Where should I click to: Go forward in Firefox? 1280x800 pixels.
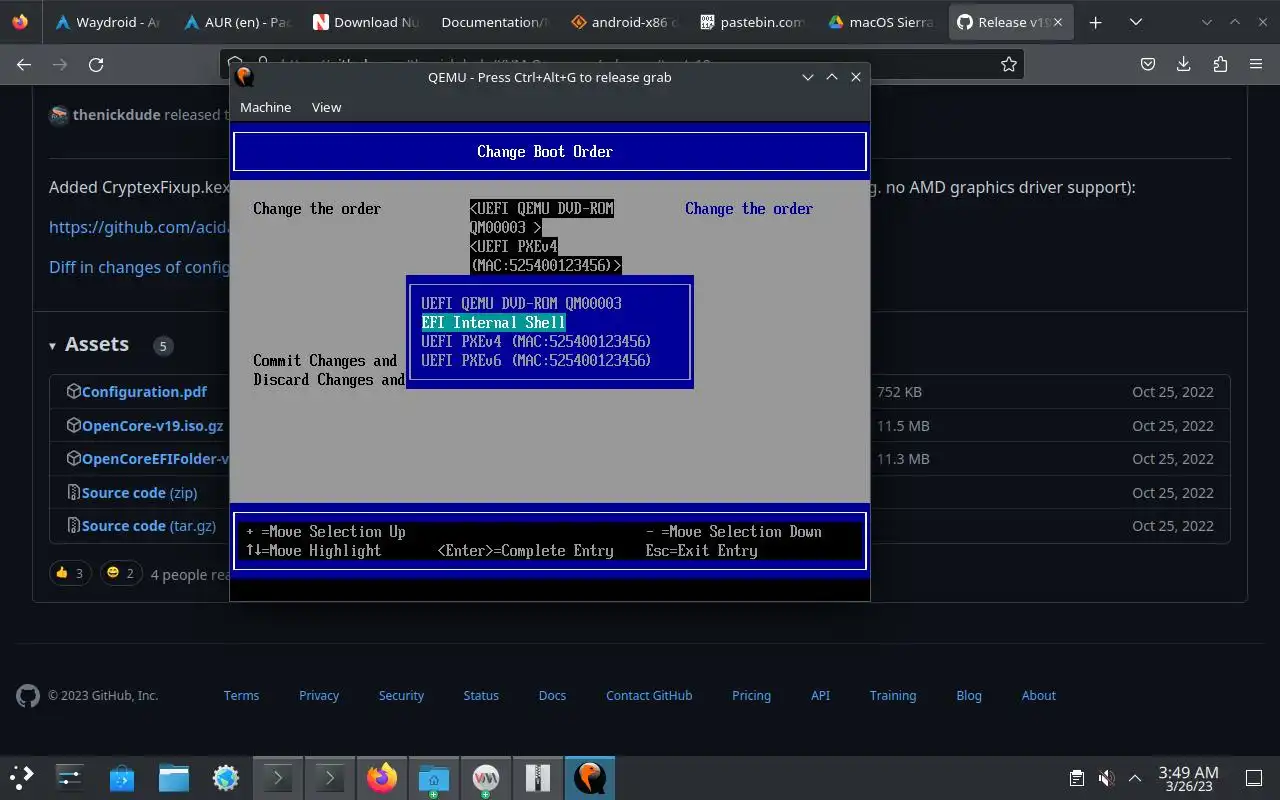click(x=60, y=64)
